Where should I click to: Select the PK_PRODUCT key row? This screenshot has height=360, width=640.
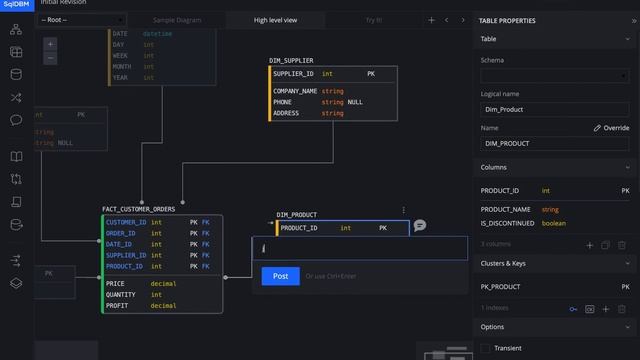[555, 287]
